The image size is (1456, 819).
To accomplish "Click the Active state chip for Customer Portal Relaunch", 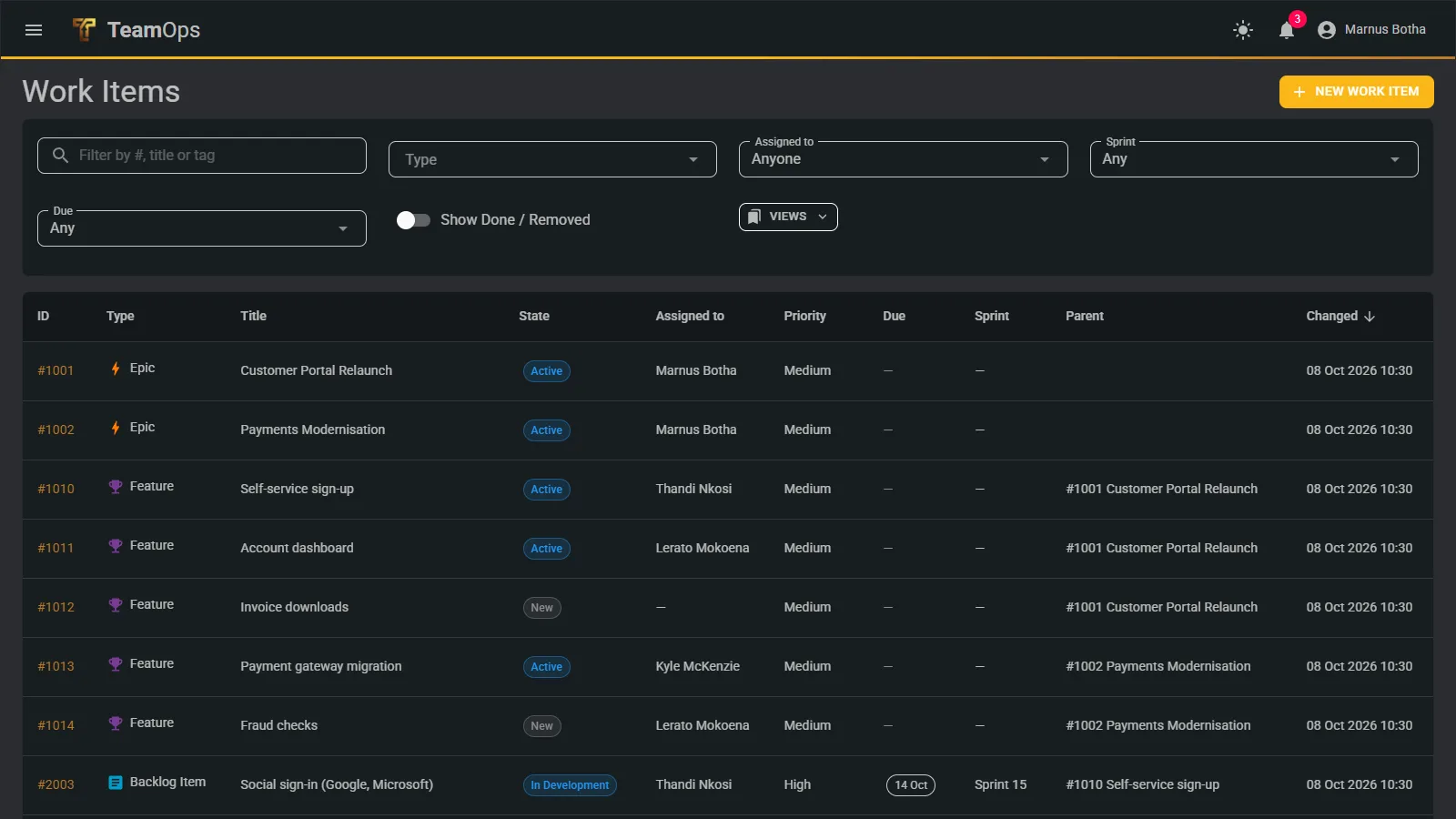I will coord(547,371).
